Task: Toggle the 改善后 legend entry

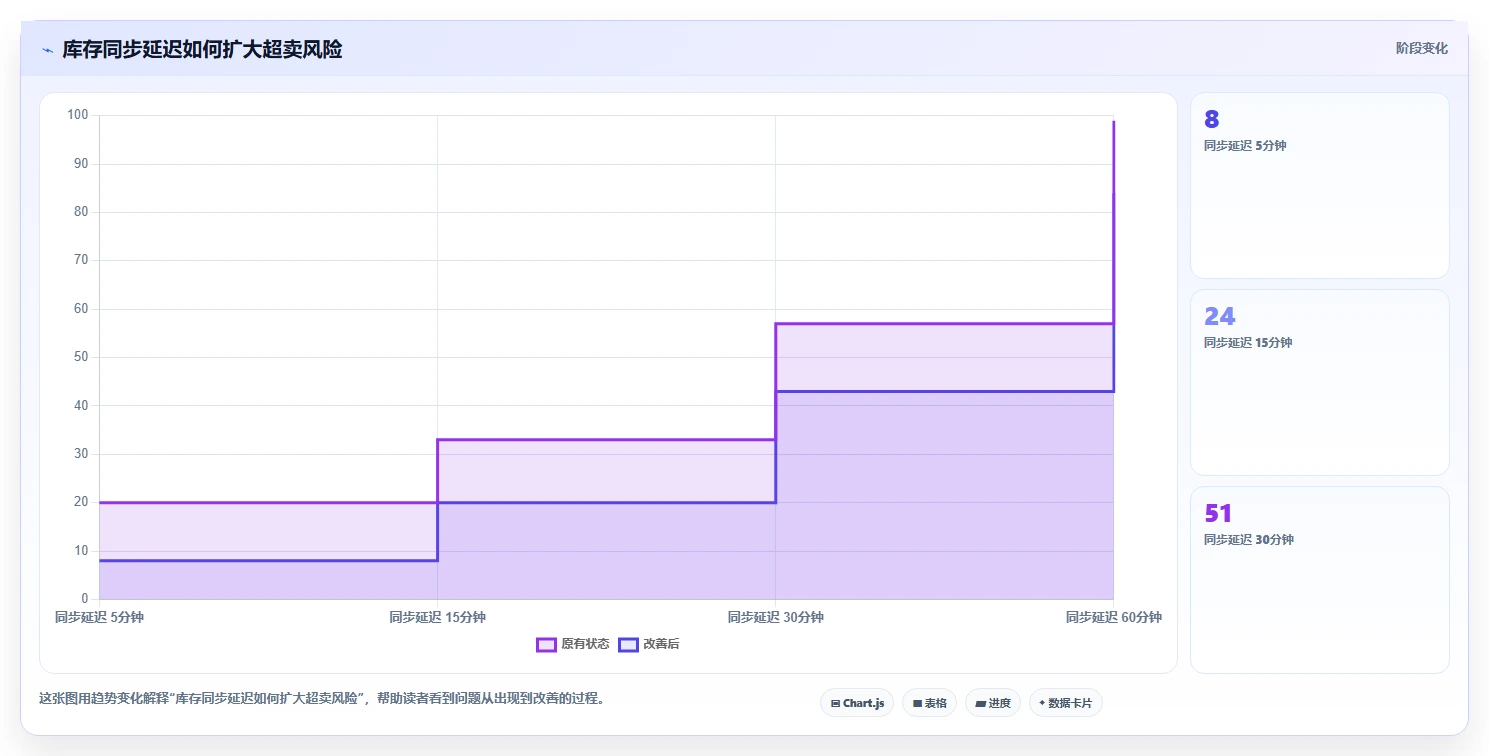Action: 649,644
